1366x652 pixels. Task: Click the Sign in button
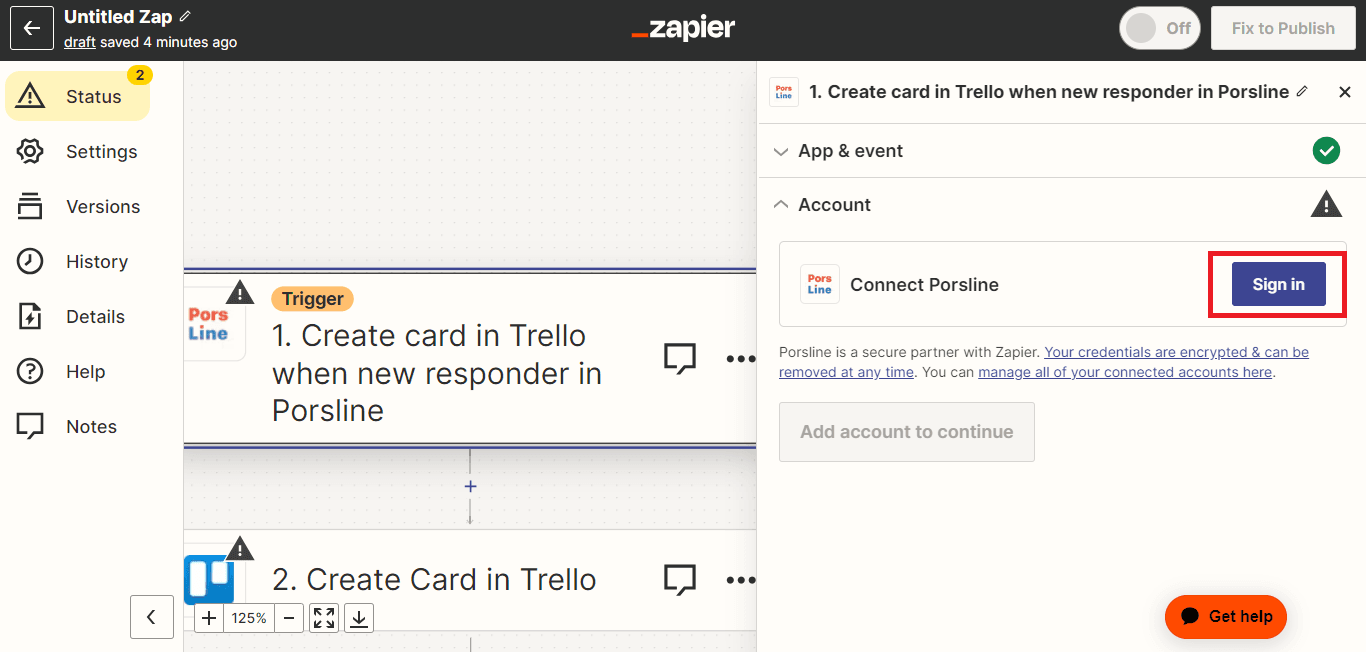coord(1278,285)
